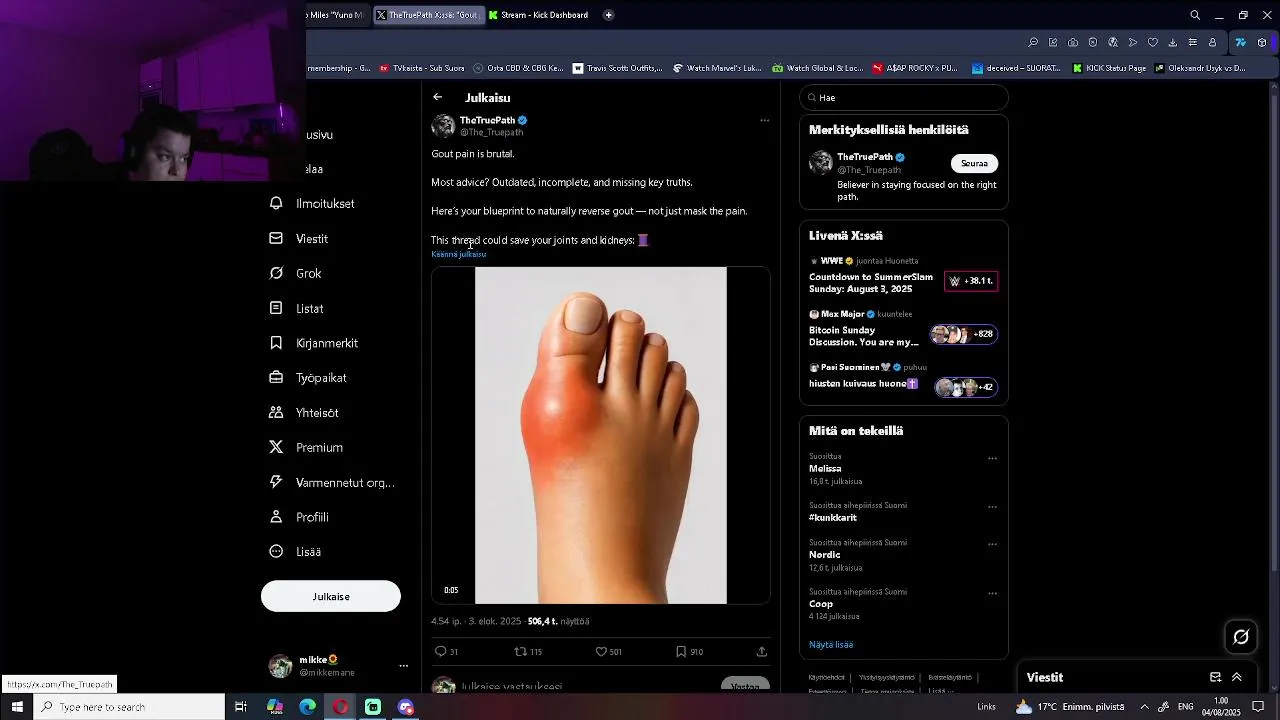
Task: Show hidden system tray icons
Action: click(1144, 707)
